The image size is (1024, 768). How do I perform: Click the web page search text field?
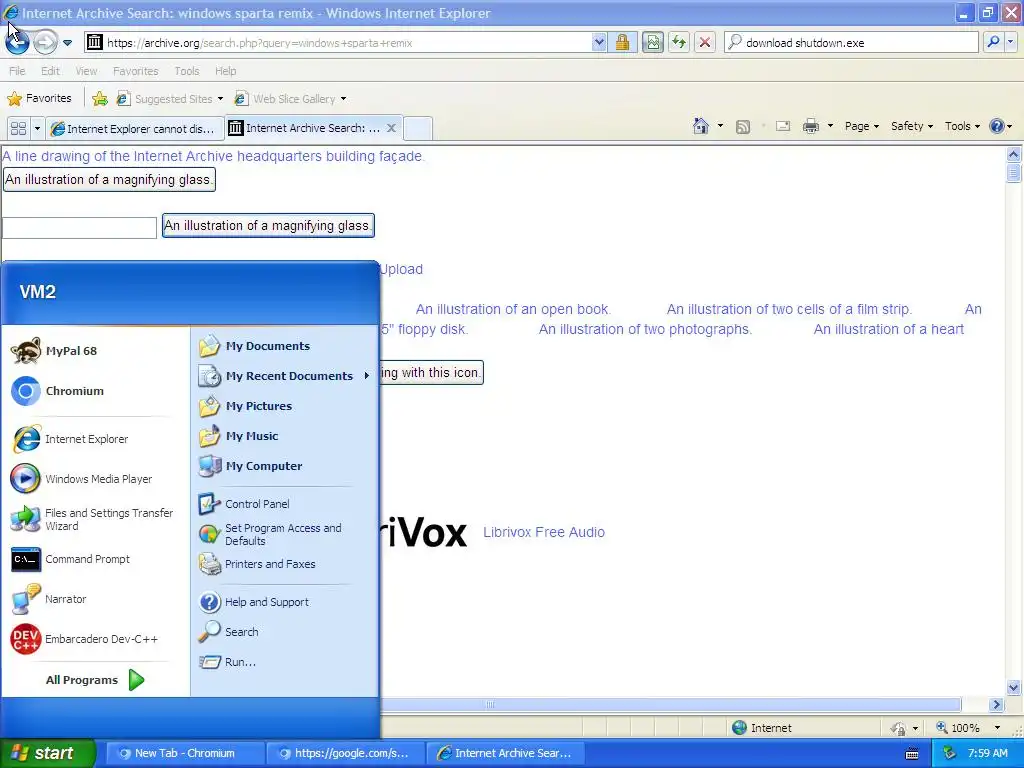(x=79, y=227)
